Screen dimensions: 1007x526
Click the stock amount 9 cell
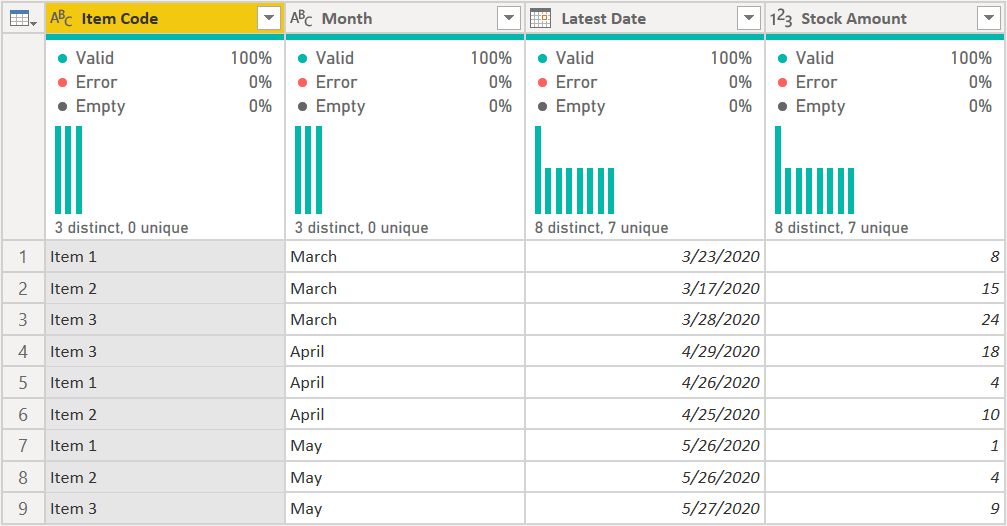(x=886, y=509)
